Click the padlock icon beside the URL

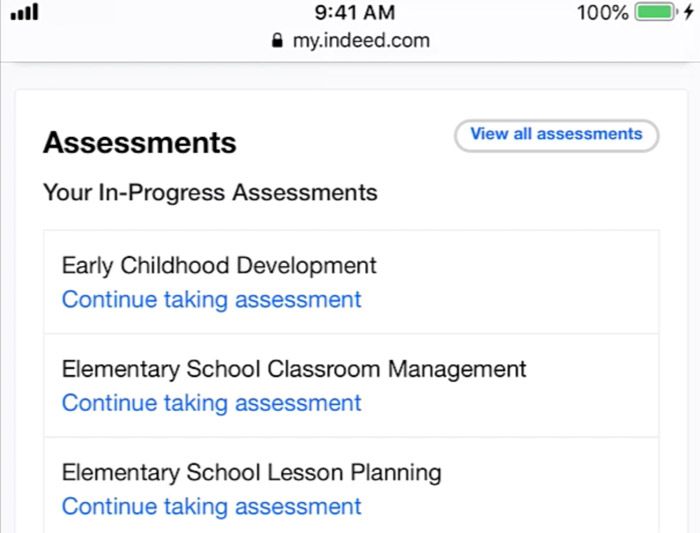pyautogui.click(x=277, y=41)
